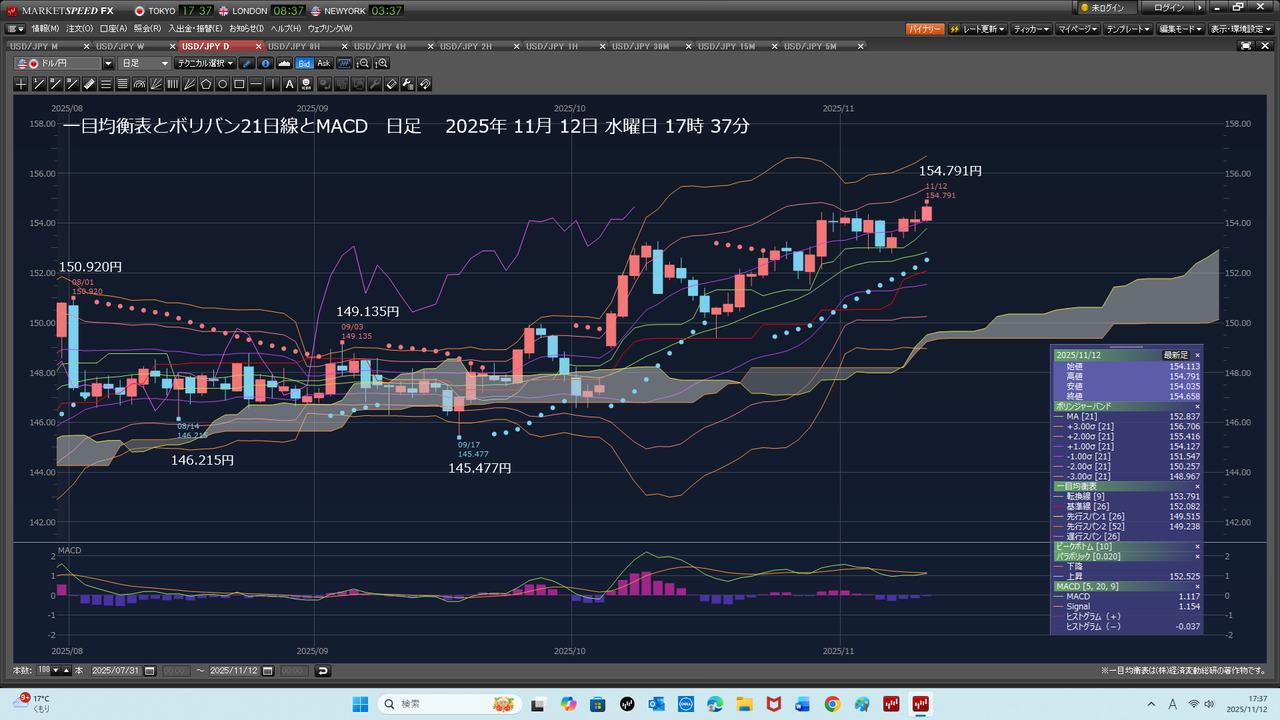Click the zoom out magnifier icon
Image resolution: width=1280 pixels, height=720 pixels.
coord(363,63)
